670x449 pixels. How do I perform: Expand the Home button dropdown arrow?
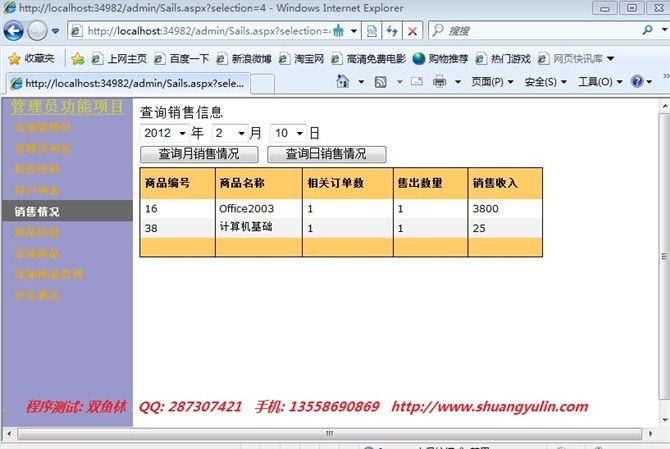point(361,82)
